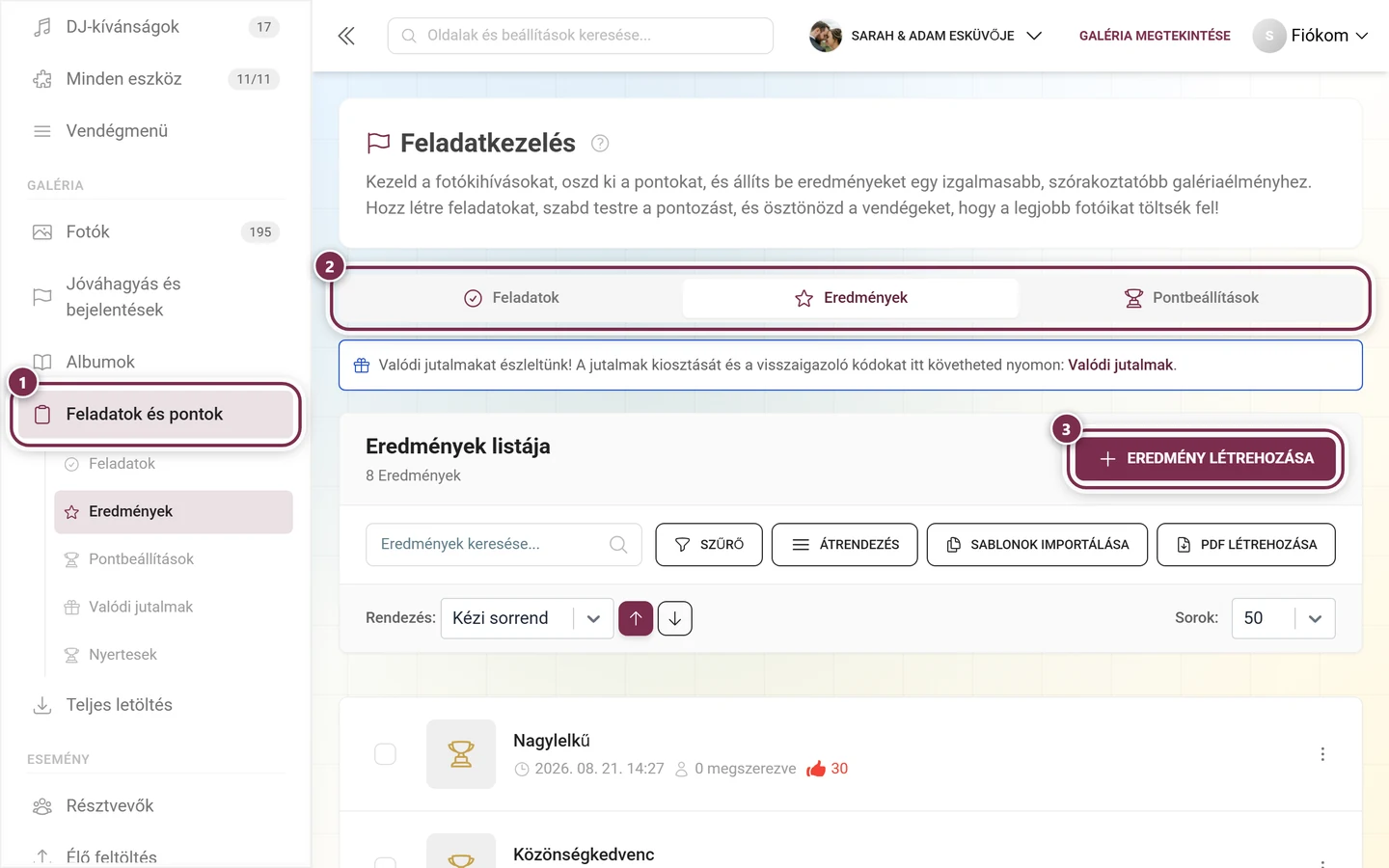
Task: Follow the Valódi jutalmak link in banner
Action: [x=1120, y=366]
